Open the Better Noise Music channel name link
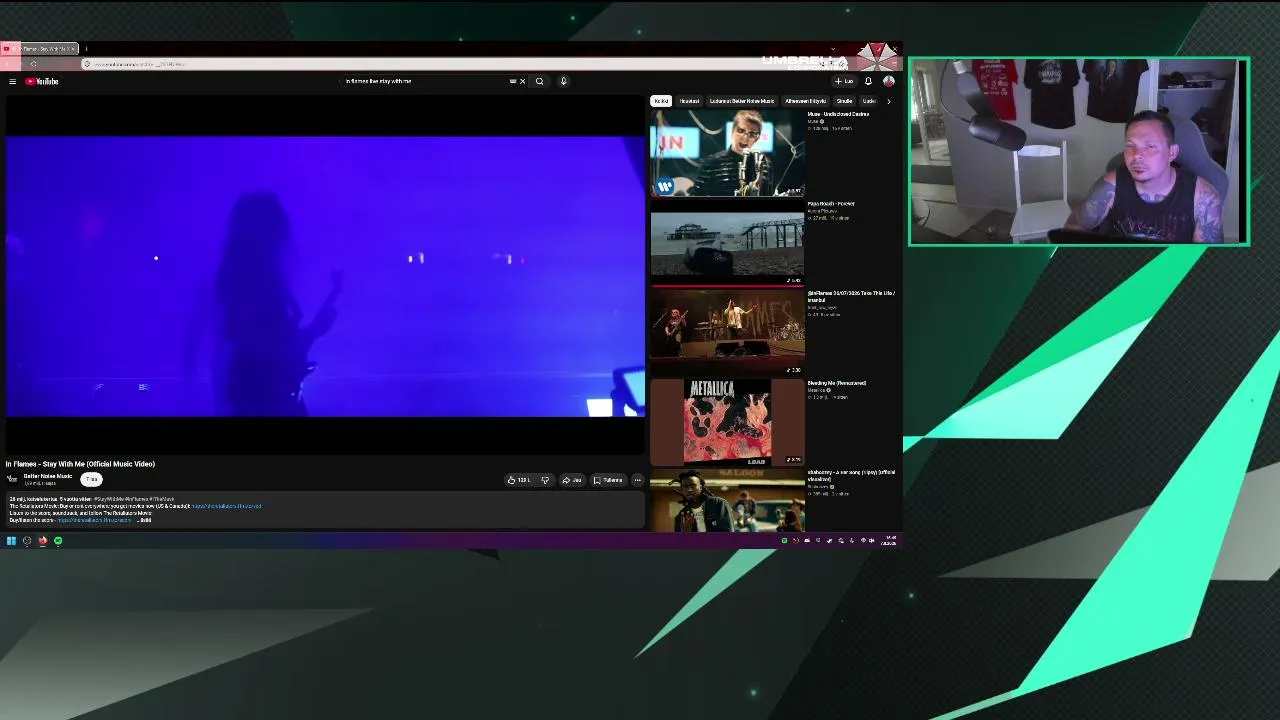Viewport: 1280px width, 720px height. tap(48, 476)
